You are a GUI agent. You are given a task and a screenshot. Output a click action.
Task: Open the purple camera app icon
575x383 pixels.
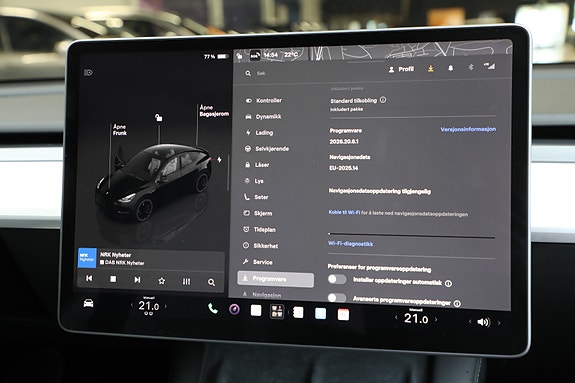pos(234,310)
